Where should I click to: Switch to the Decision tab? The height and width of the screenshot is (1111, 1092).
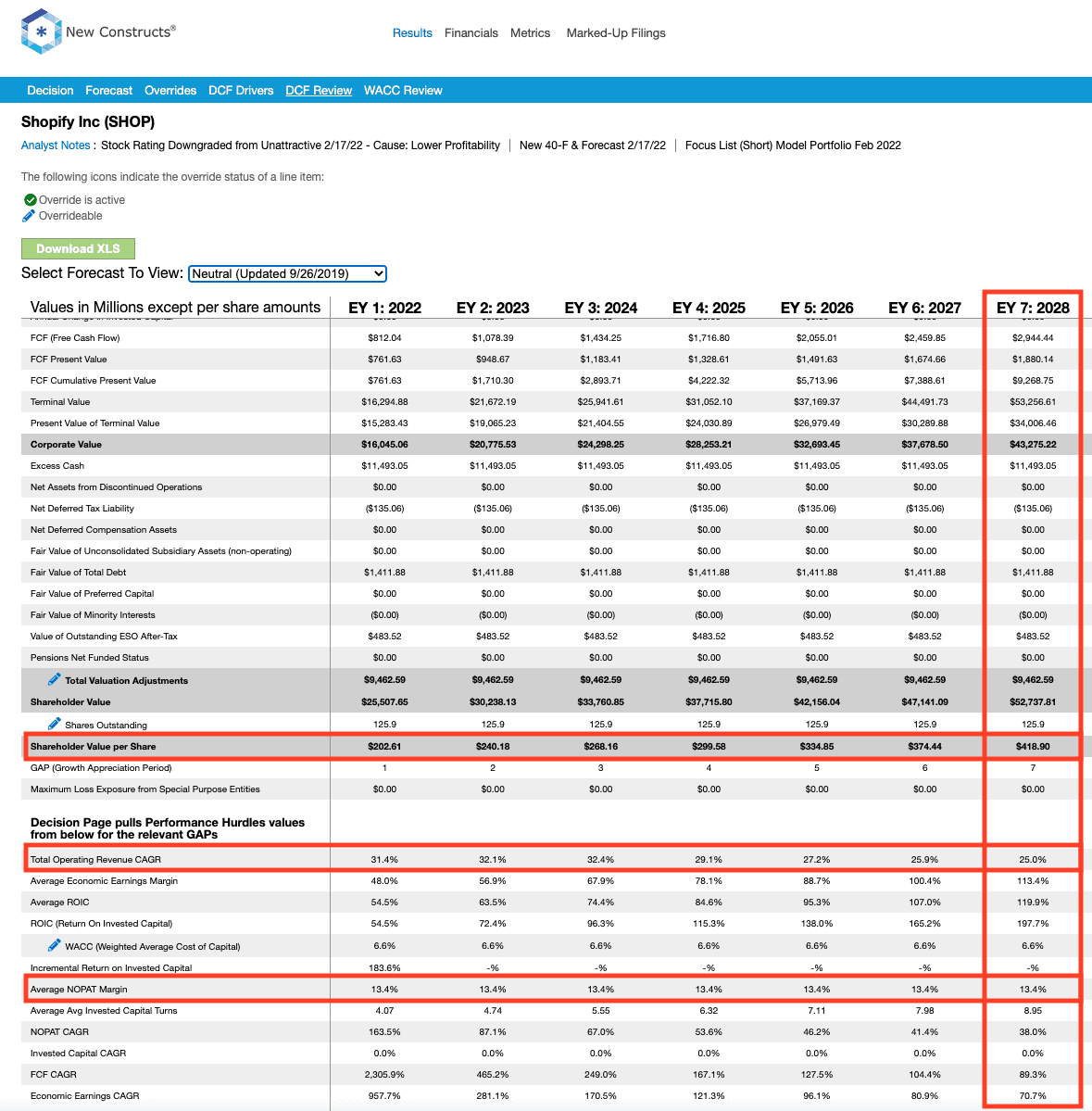(x=50, y=90)
